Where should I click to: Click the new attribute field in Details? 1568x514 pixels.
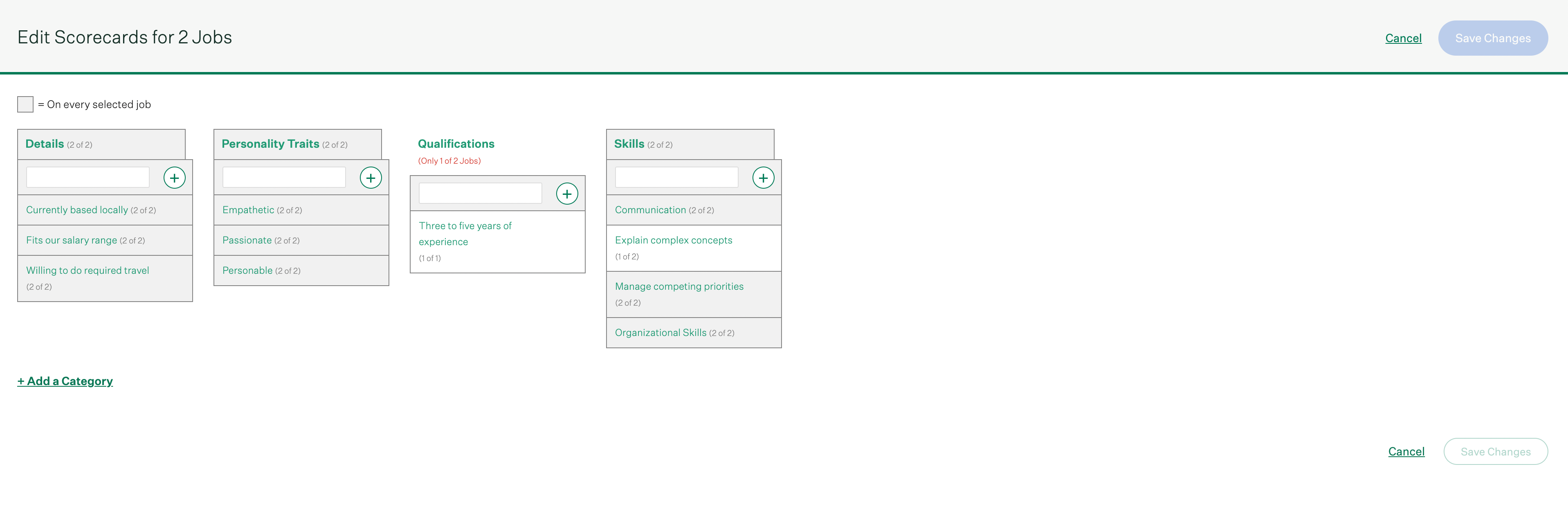click(88, 177)
